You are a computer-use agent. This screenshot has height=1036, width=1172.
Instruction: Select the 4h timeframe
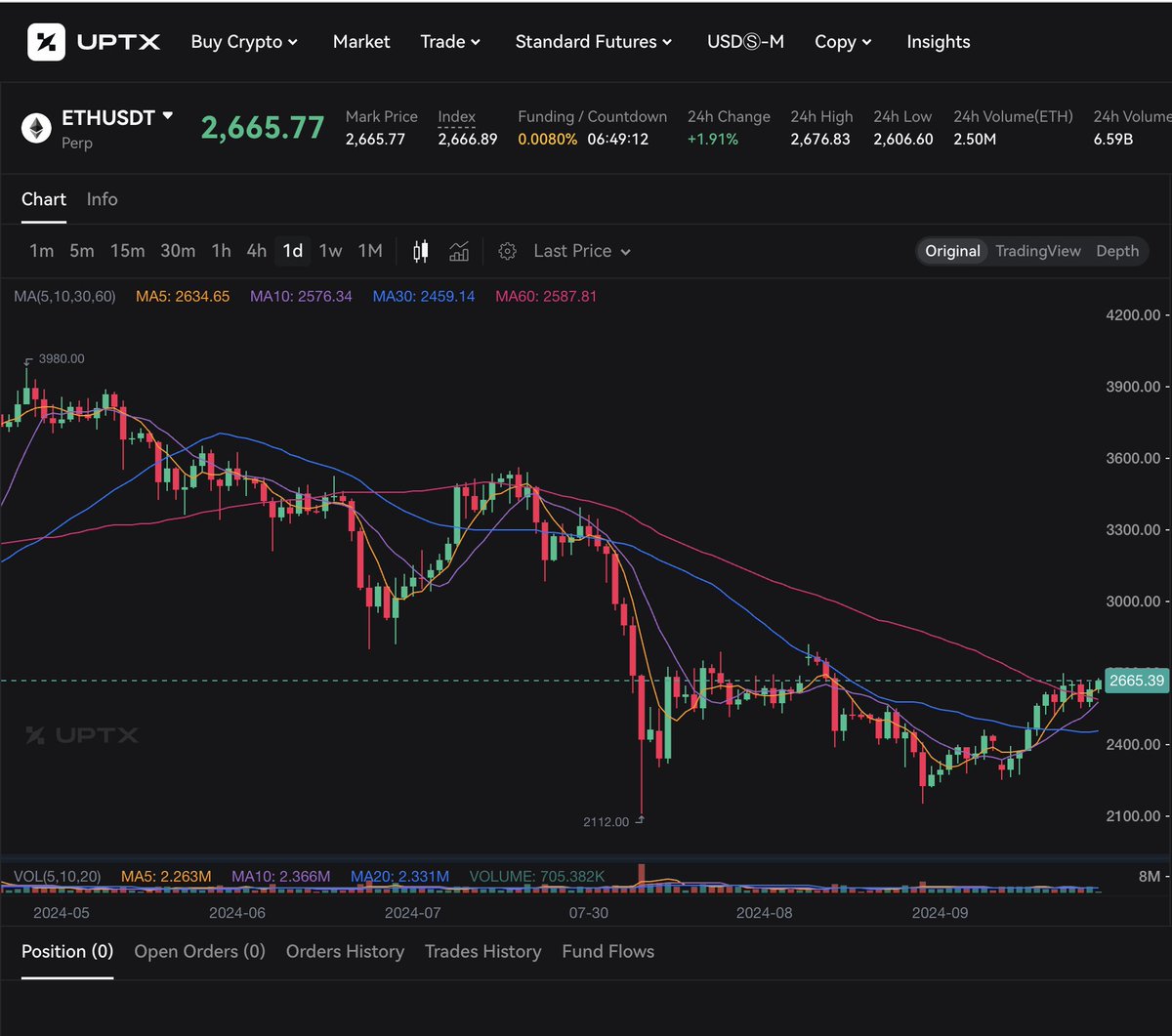pos(256,251)
